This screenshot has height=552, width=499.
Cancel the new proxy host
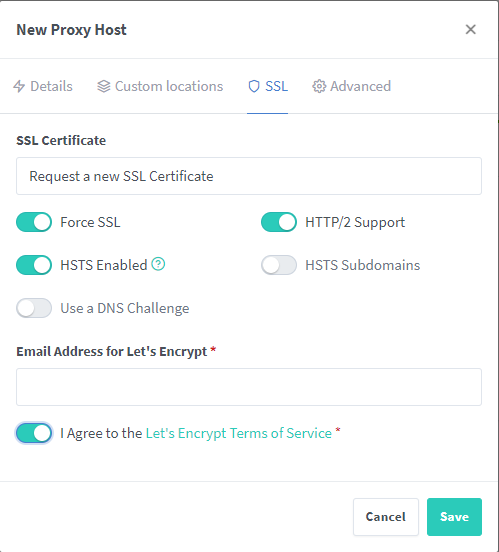click(386, 517)
